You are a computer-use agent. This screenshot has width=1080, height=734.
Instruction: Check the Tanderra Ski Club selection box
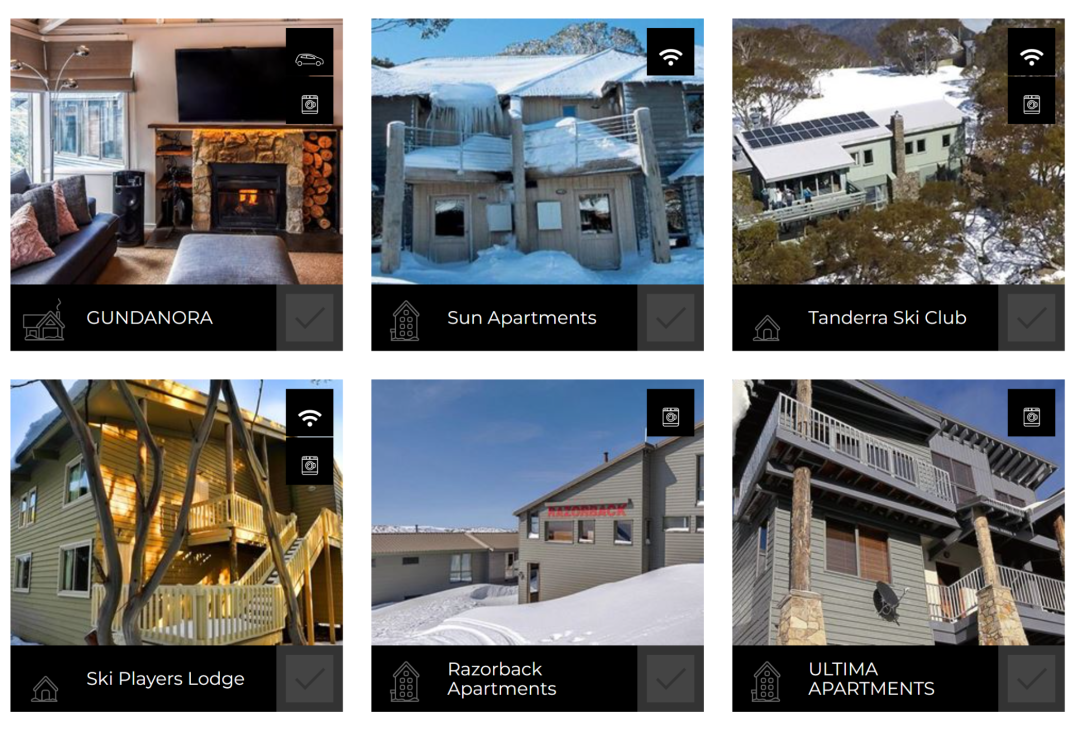click(1031, 317)
